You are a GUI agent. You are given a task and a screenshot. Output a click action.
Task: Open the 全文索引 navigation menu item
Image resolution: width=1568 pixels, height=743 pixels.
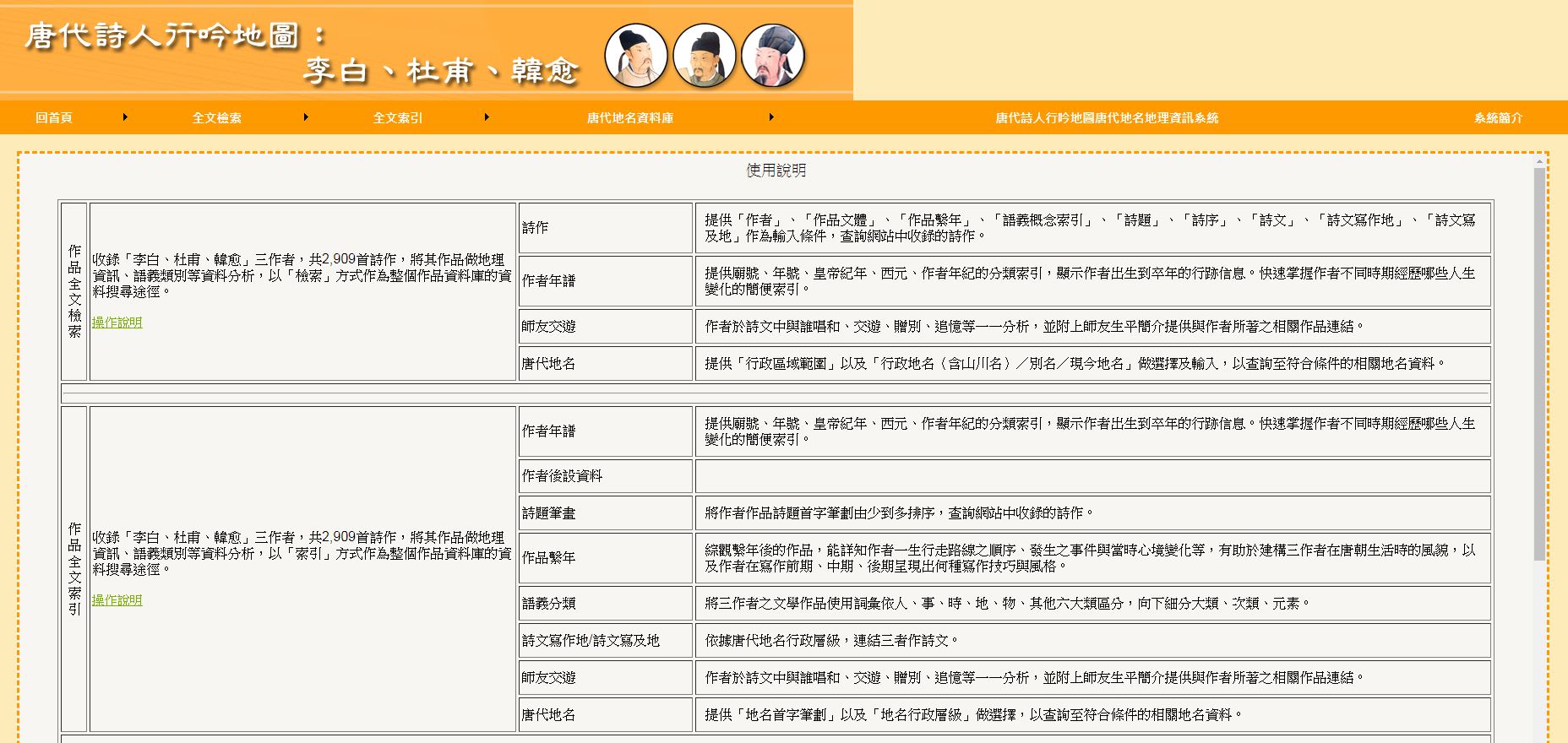pyautogui.click(x=398, y=118)
